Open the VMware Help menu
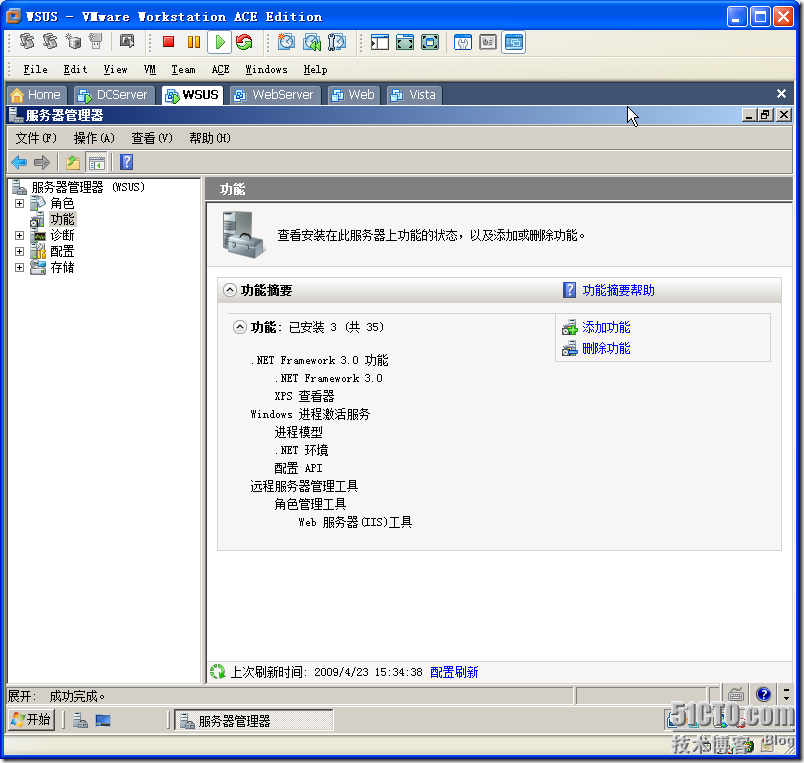 pos(315,69)
